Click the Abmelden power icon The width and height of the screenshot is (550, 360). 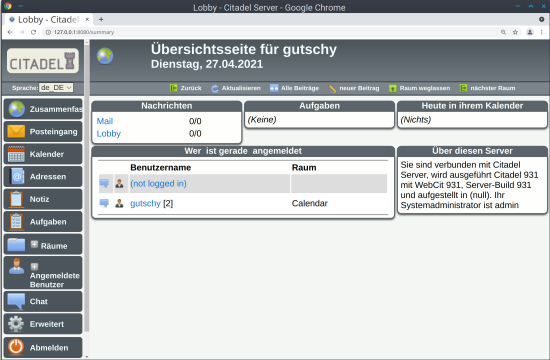(16, 347)
